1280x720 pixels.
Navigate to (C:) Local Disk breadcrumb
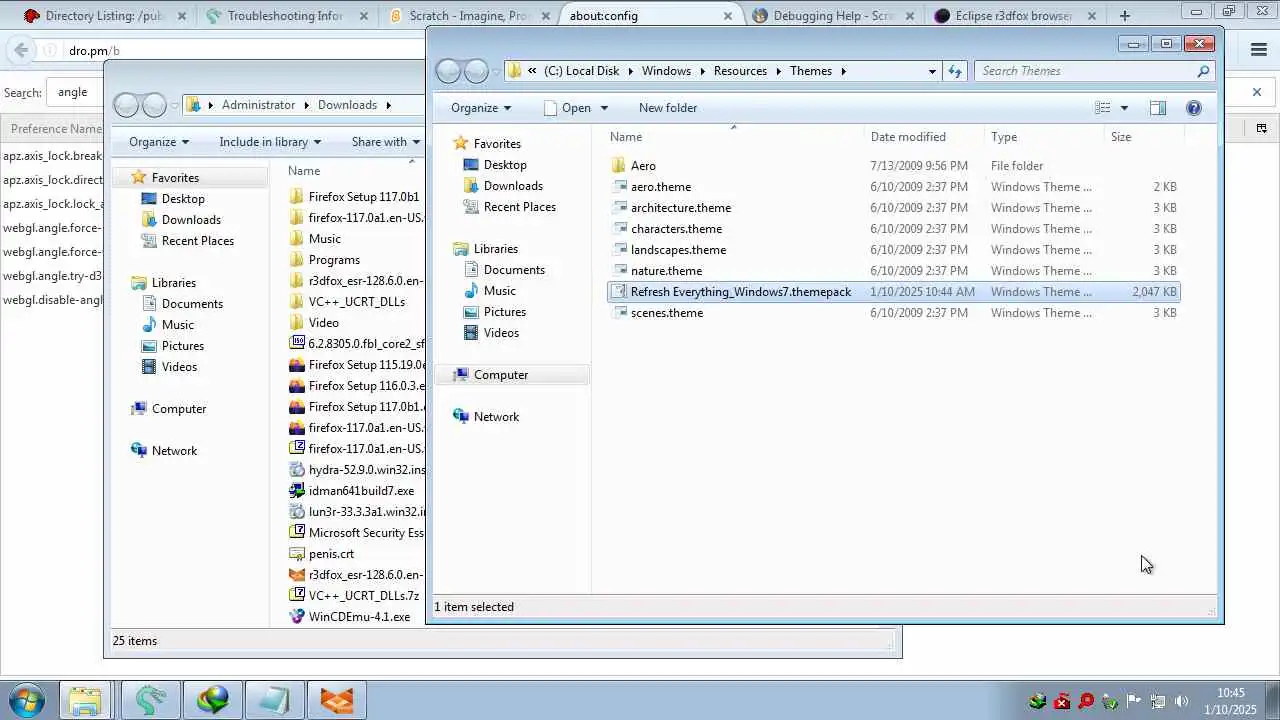pyautogui.click(x=582, y=71)
